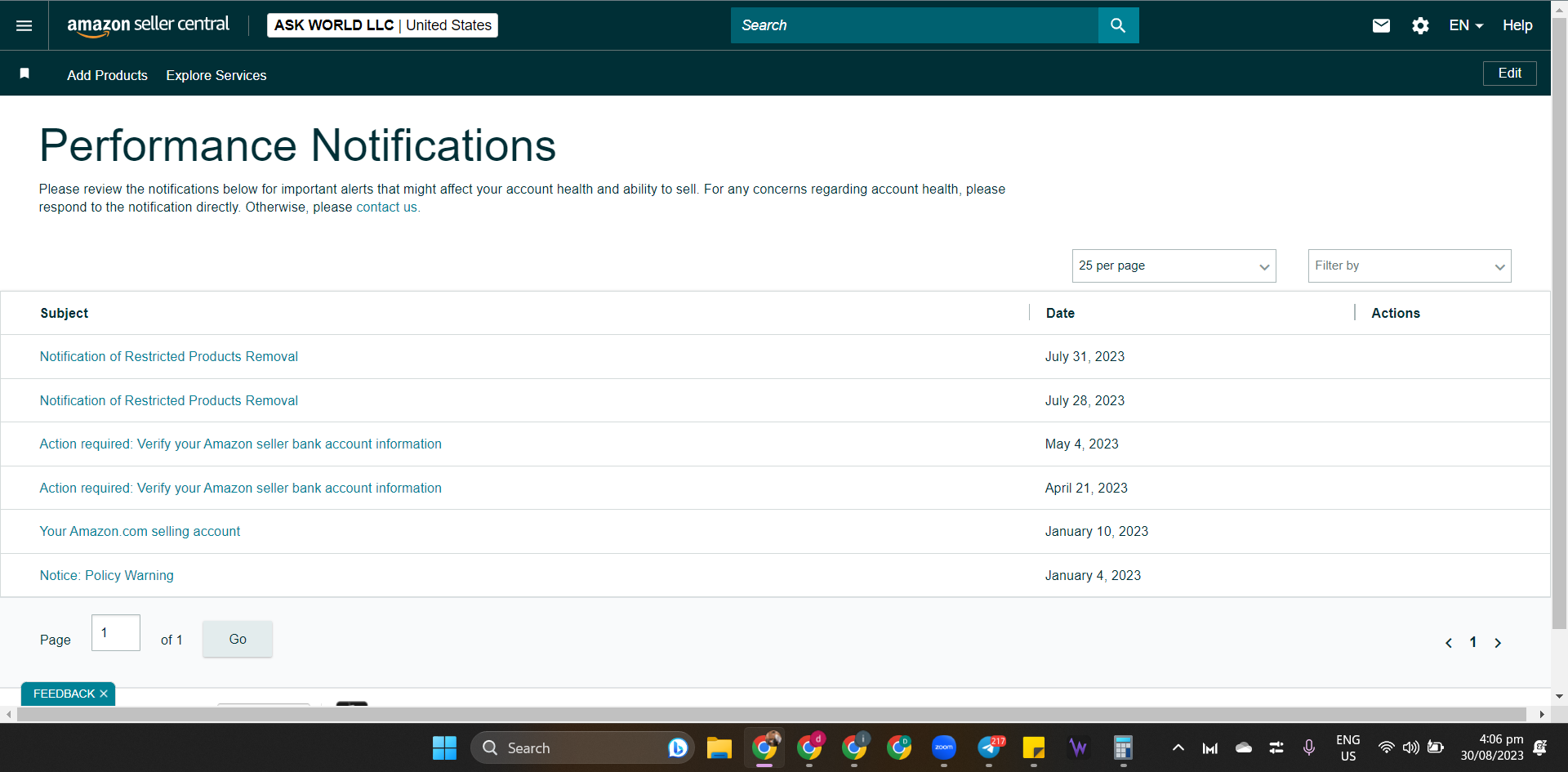Viewport: 1568px width, 772px height.
Task: Click the January 10, 2023 date cell
Action: (1097, 531)
